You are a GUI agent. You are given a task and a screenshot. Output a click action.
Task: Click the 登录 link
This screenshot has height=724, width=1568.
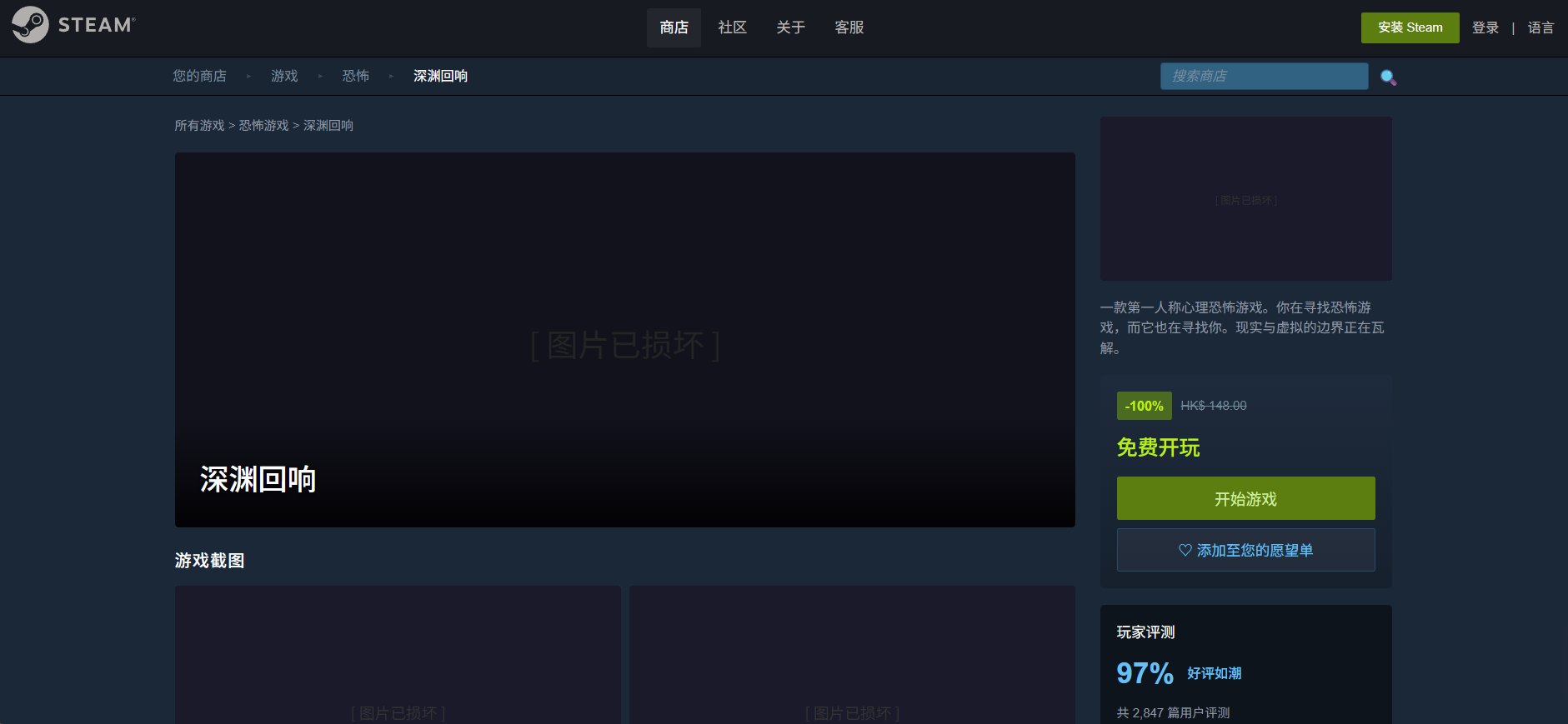point(1485,27)
